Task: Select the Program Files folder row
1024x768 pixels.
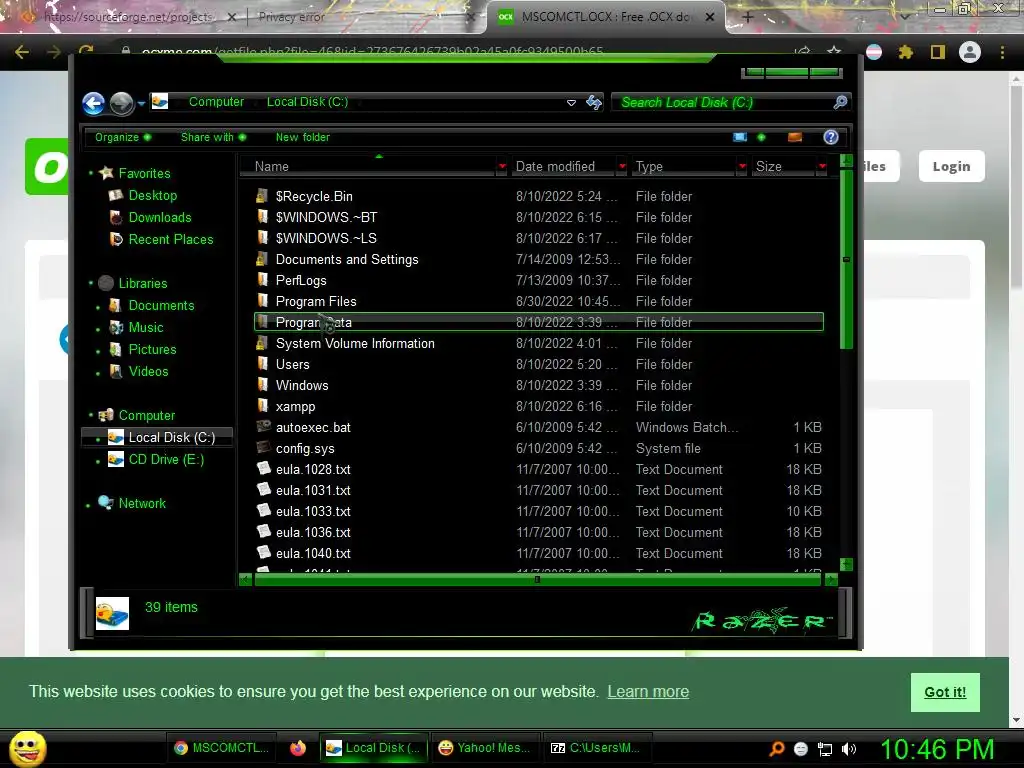Action: tap(539, 301)
